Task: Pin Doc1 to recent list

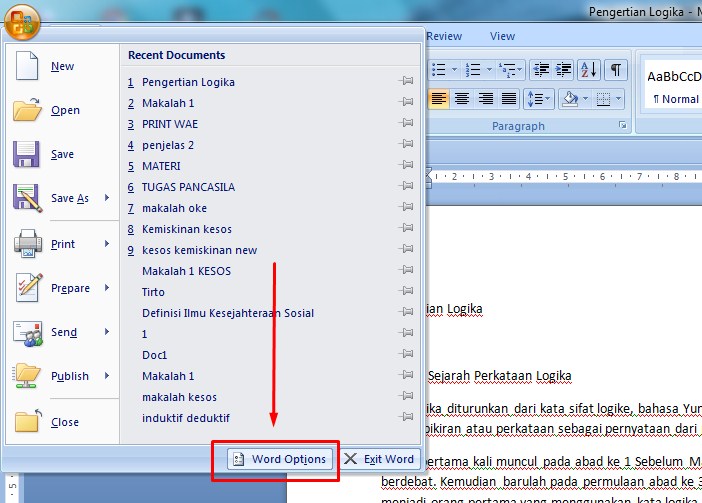Action: (x=407, y=354)
